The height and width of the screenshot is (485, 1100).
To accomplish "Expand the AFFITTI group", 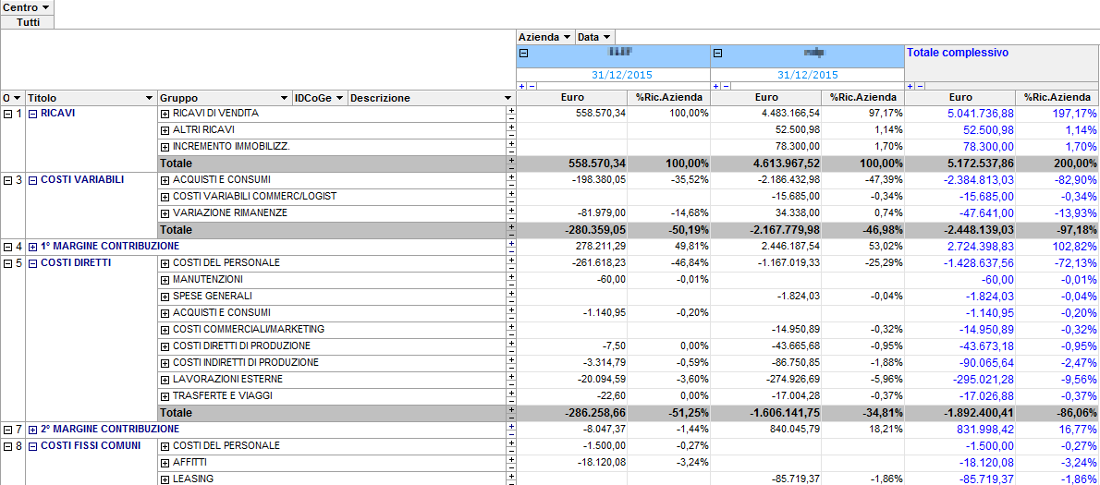I will [x=166, y=463].
